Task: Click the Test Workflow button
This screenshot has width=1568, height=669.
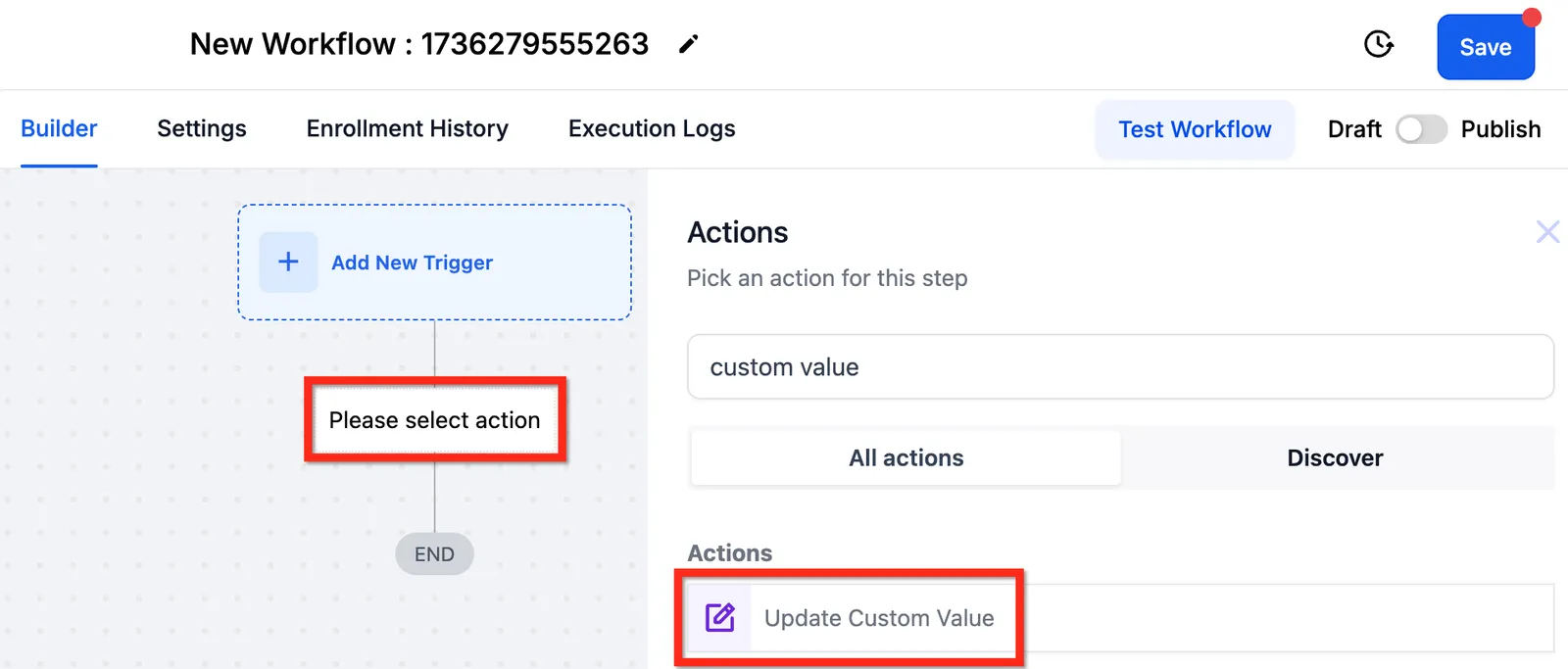Action: tap(1195, 129)
